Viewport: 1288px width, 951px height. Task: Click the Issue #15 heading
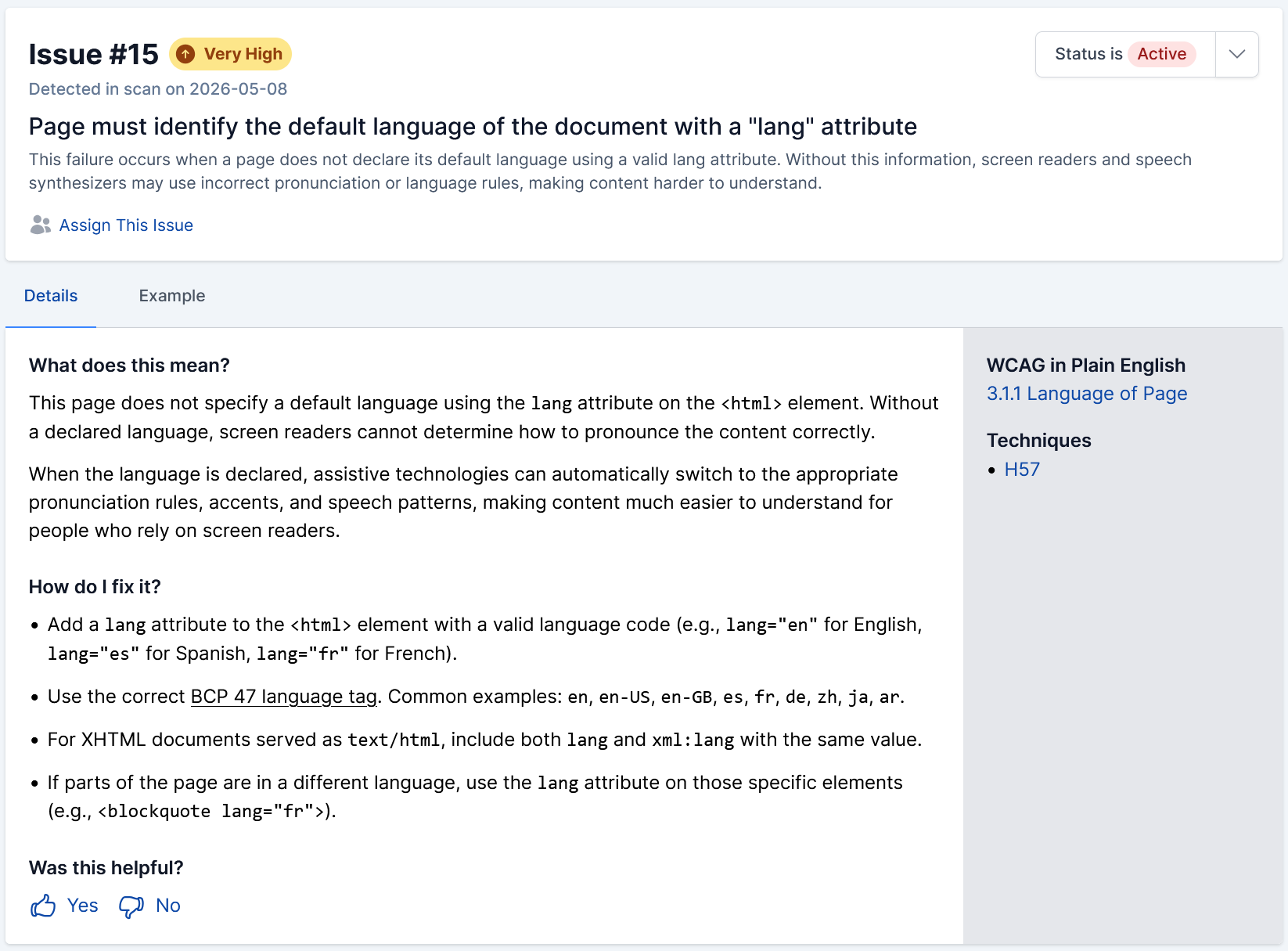94,54
